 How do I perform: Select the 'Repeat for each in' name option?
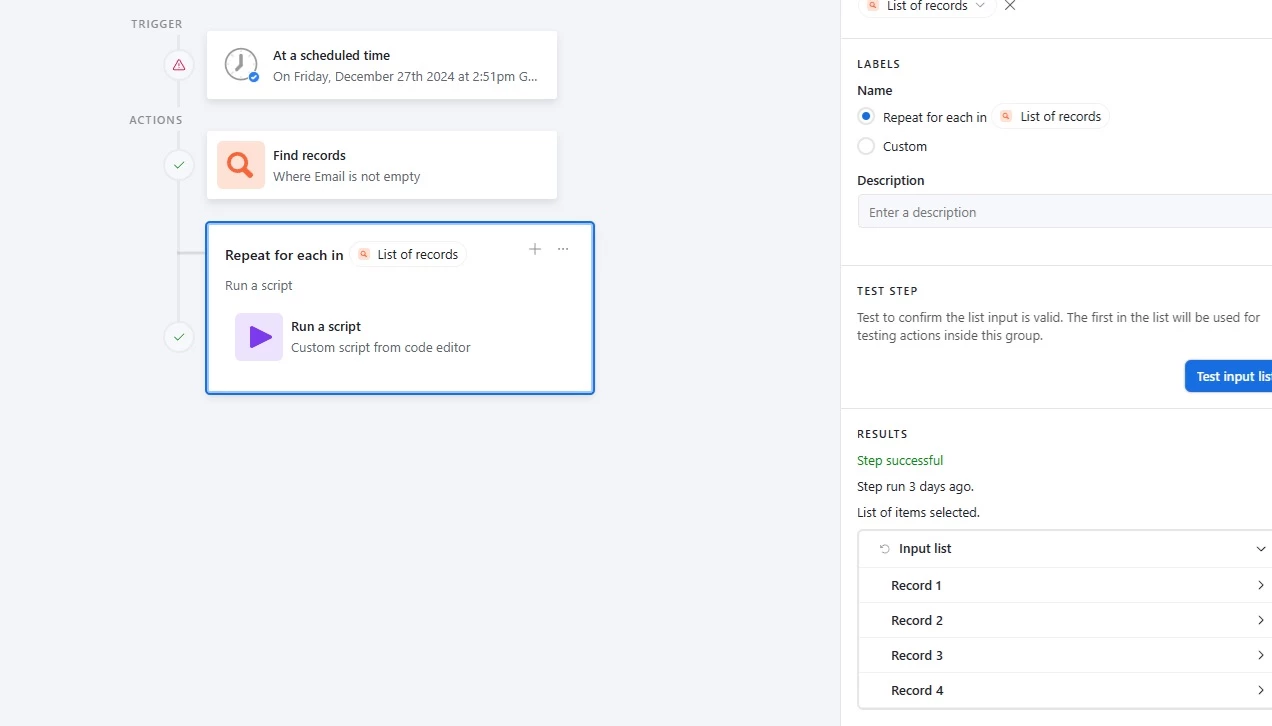pos(866,117)
